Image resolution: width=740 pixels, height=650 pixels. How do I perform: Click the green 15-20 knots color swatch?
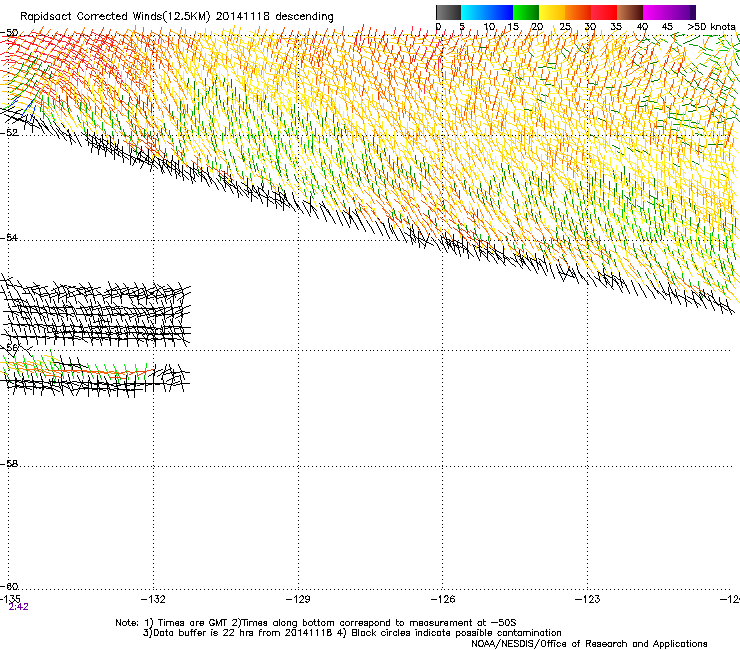point(526,12)
